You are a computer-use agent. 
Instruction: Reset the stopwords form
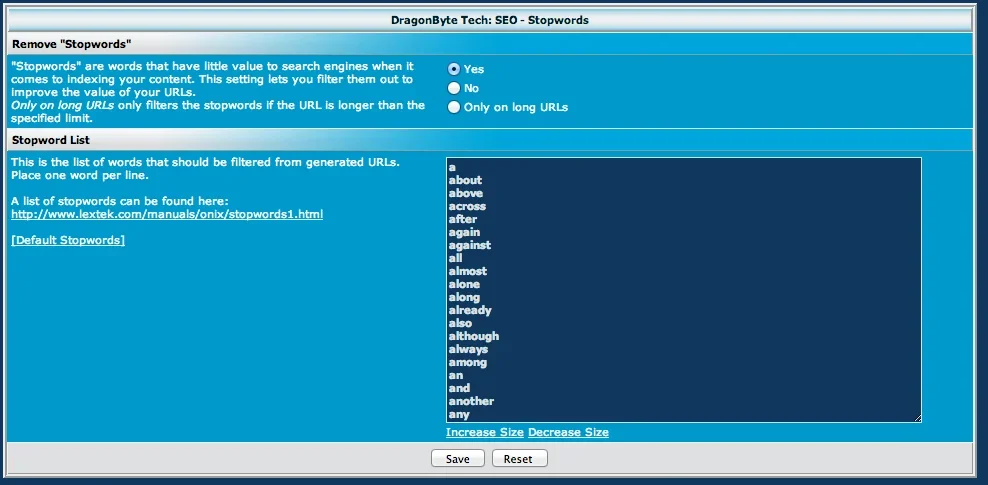pyautogui.click(x=519, y=459)
